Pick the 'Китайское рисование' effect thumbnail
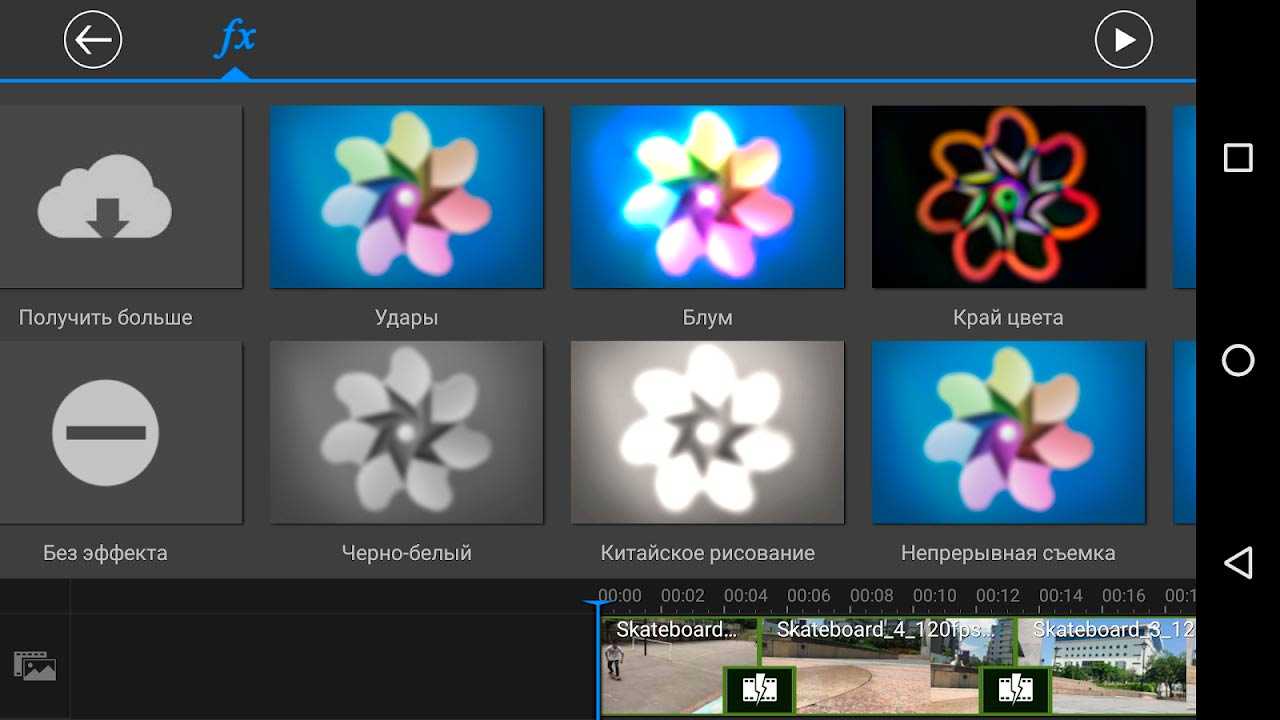1280x720 pixels. 707,433
